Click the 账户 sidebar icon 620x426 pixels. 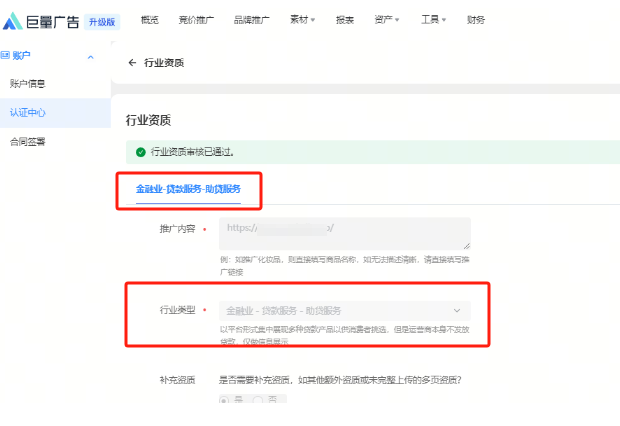click(x=5, y=55)
